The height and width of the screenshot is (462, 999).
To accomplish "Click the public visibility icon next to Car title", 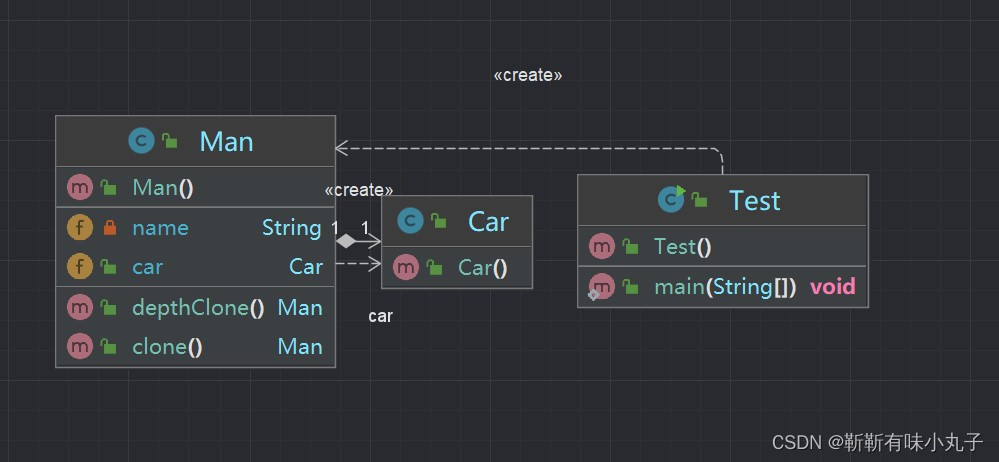I will (438, 221).
